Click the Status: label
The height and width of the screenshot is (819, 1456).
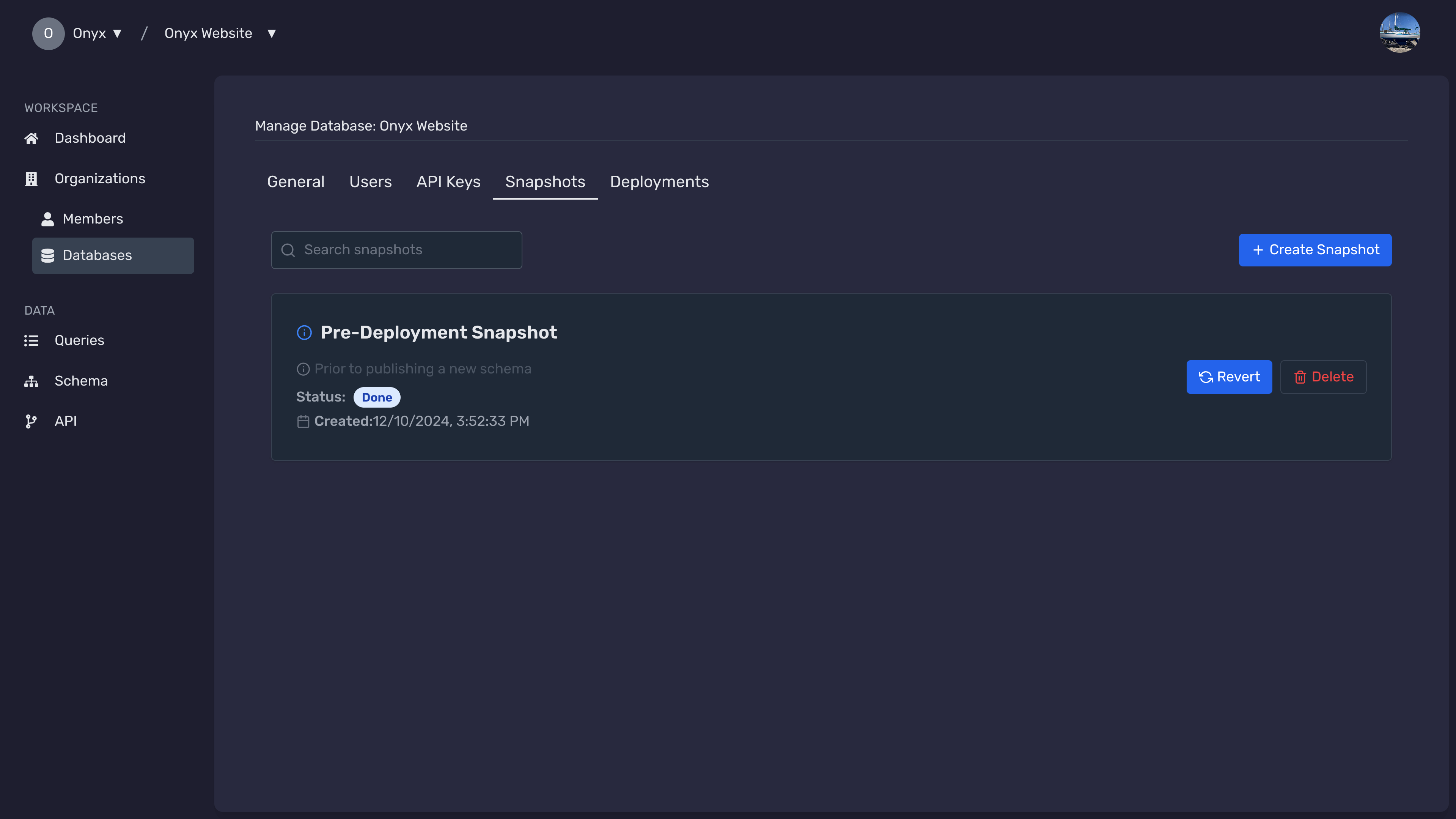pyautogui.click(x=321, y=397)
